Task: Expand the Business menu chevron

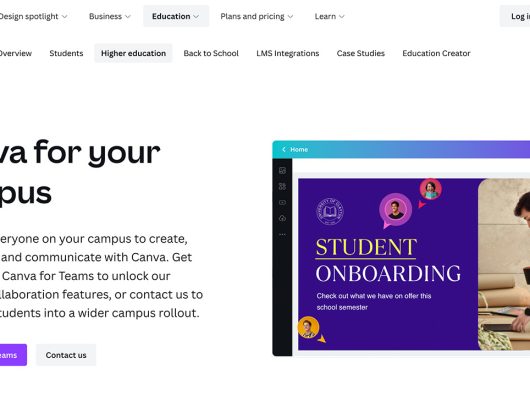Action: pos(128,17)
